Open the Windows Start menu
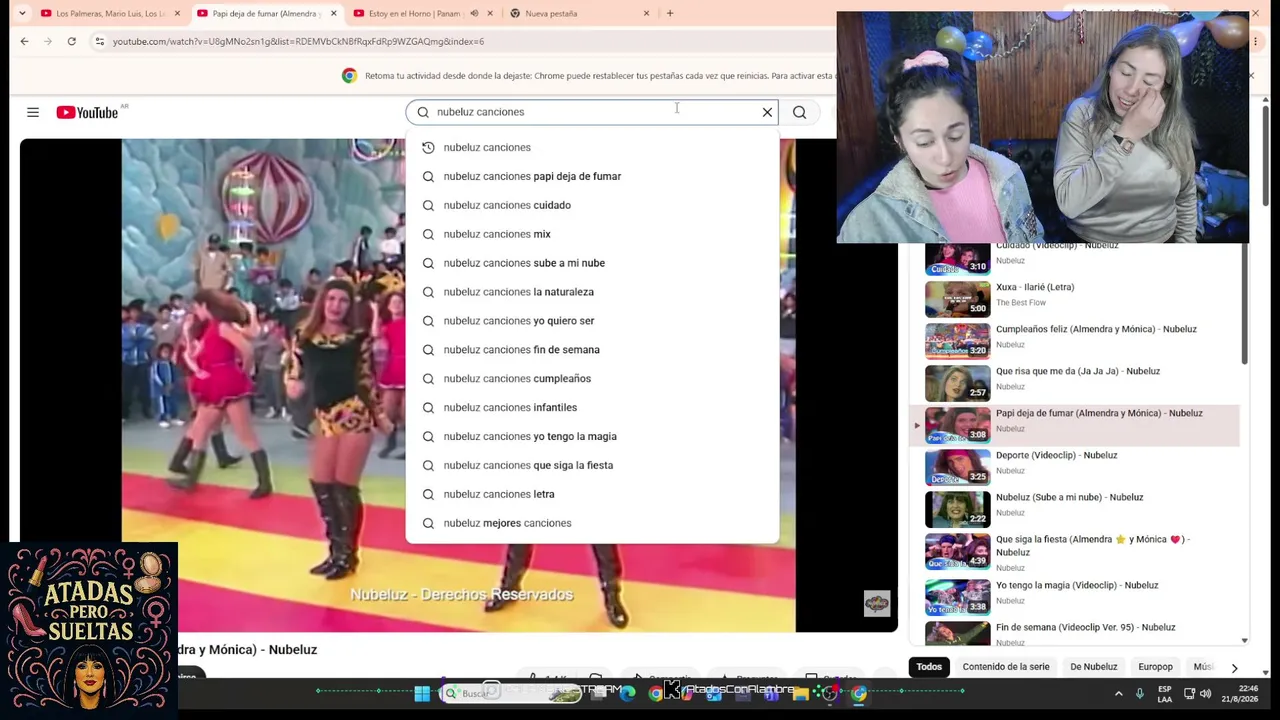1280x720 pixels. [x=422, y=693]
